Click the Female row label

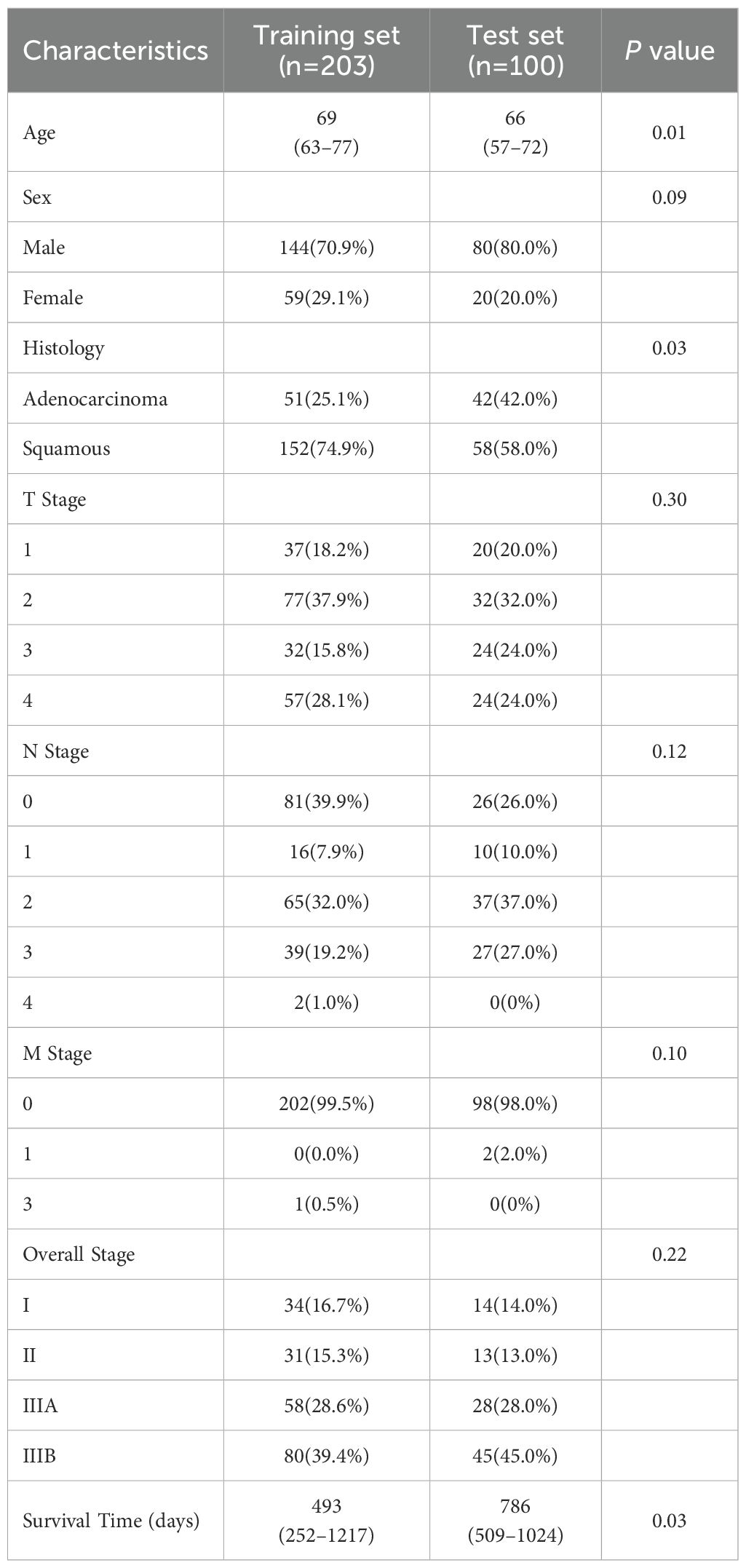click(x=52, y=298)
